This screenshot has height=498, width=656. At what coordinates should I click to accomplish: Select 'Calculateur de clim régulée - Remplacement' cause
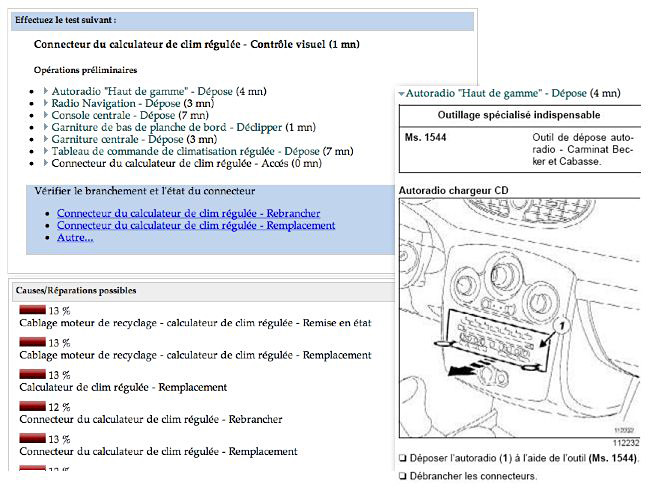123,387
